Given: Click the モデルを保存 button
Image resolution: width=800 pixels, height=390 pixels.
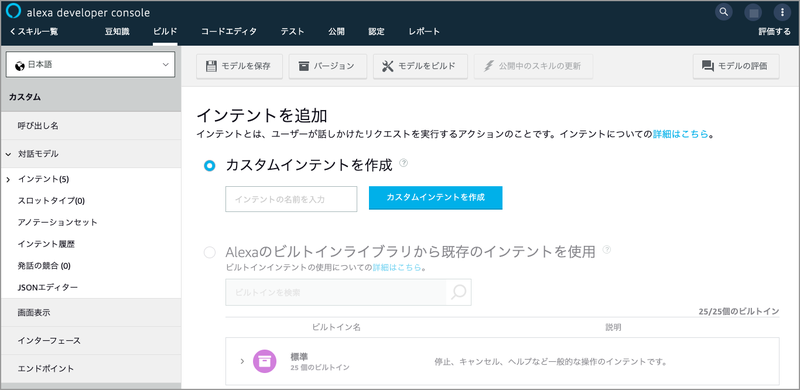Looking at the screenshot, I should (239, 66).
